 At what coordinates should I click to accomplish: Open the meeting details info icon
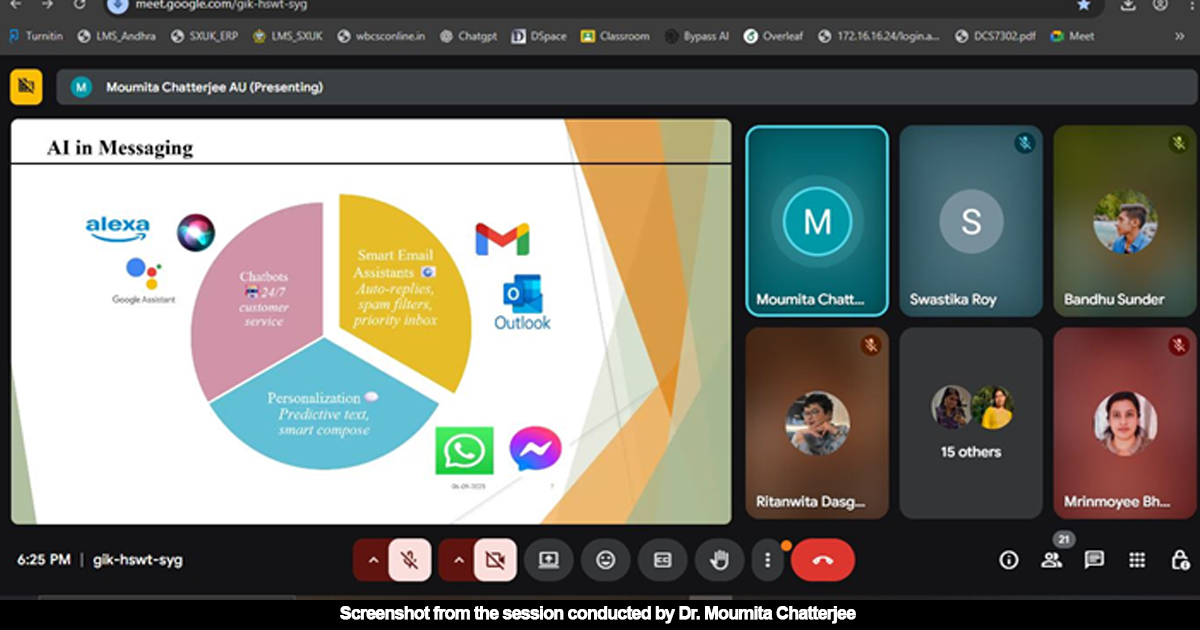[x=1008, y=560]
